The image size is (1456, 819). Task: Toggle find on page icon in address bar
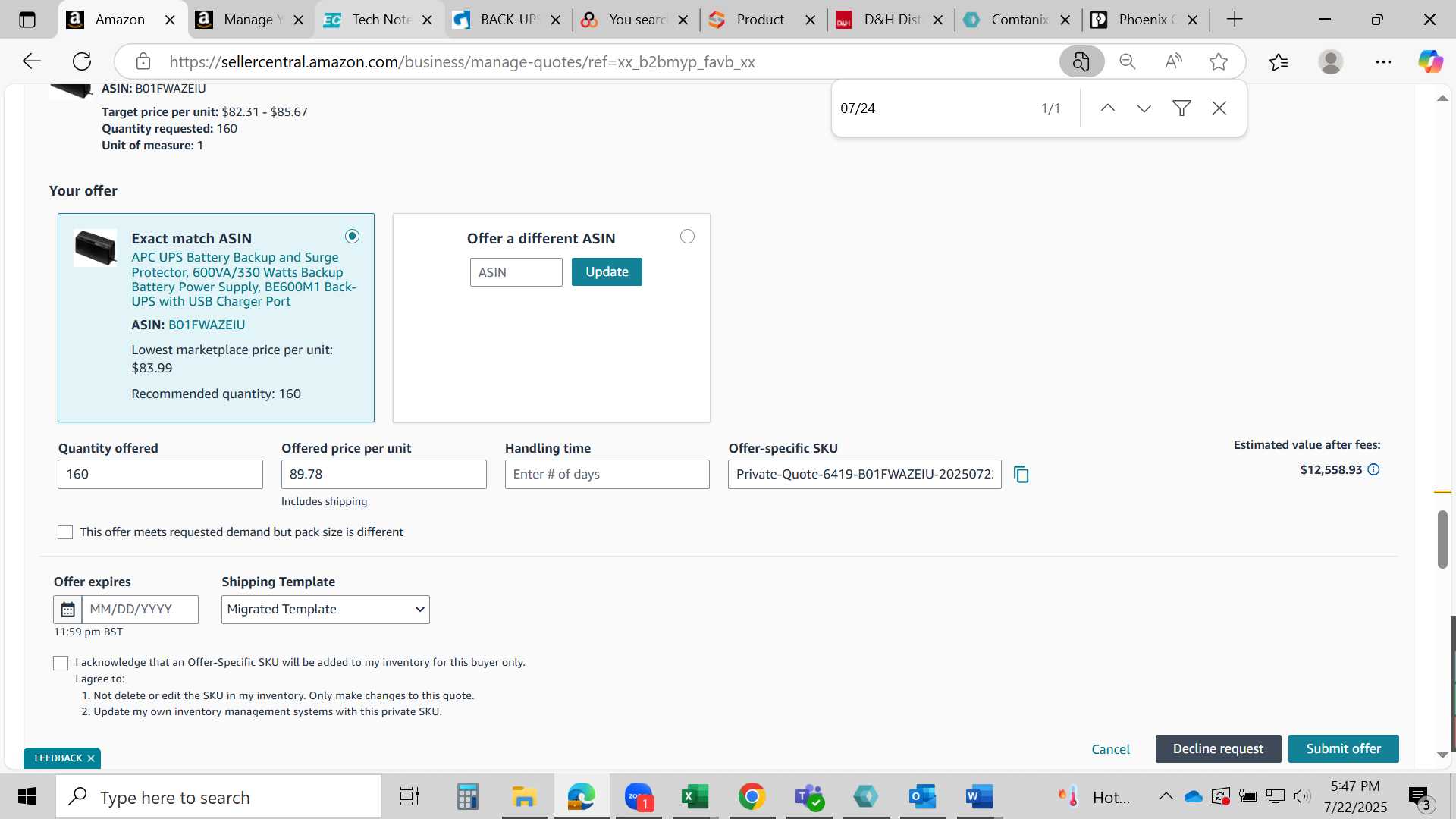[x=1081, y=61]
